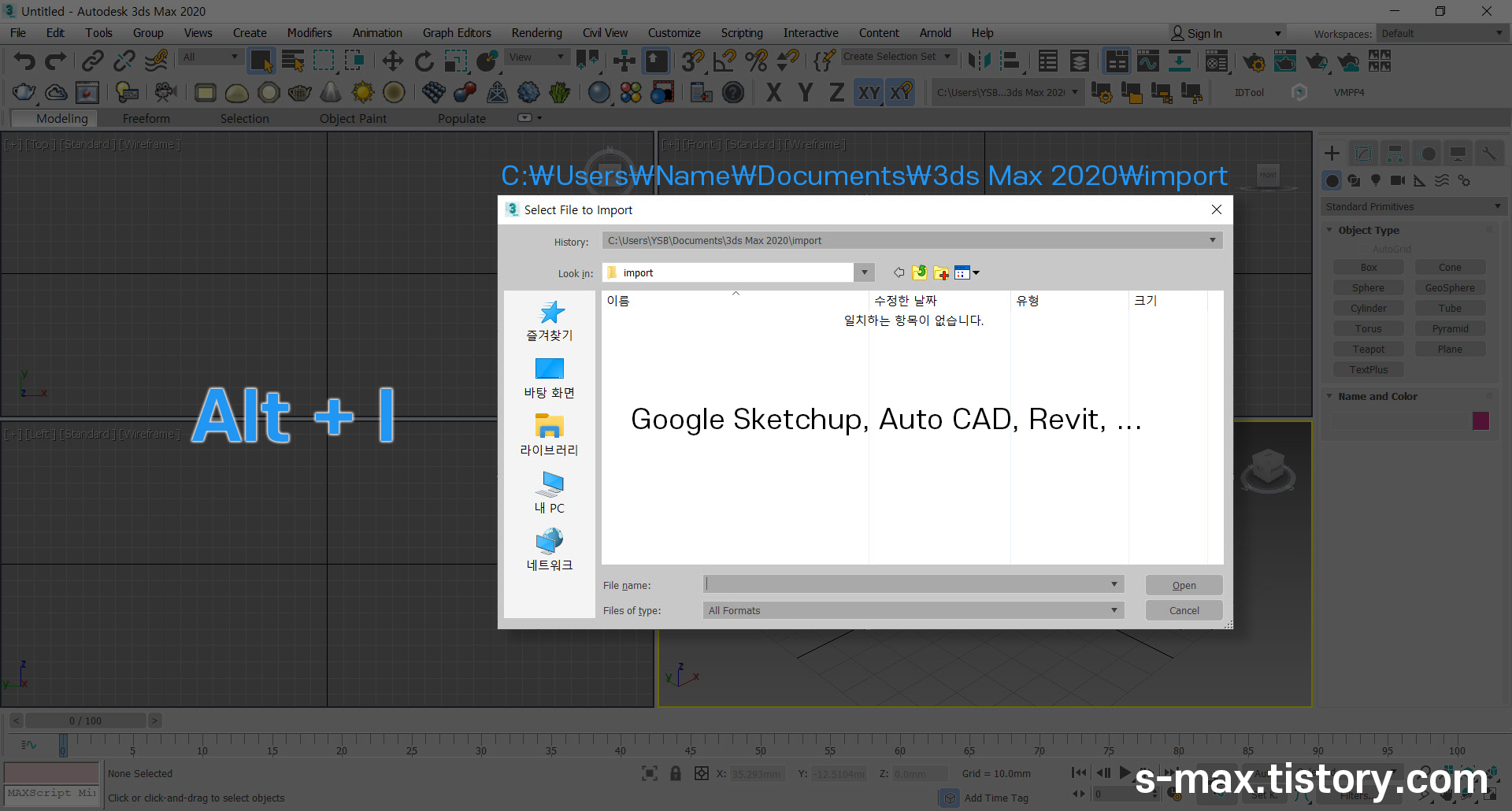Go to the animation start frame
This screenshot has width=1512, height=811.
coord(1079,773)
